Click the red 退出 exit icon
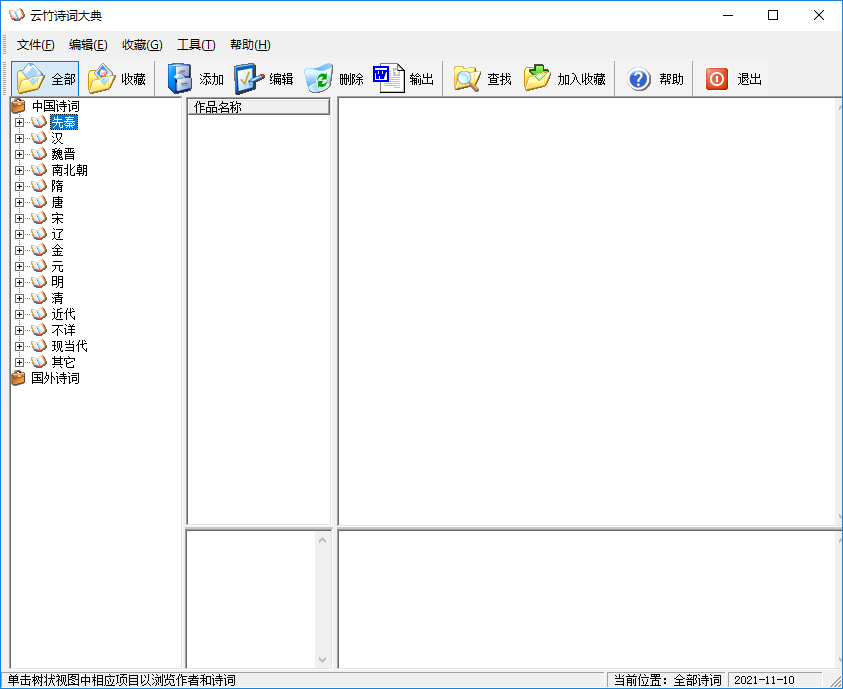The image size is (843, 689). (x=717, y=79)
